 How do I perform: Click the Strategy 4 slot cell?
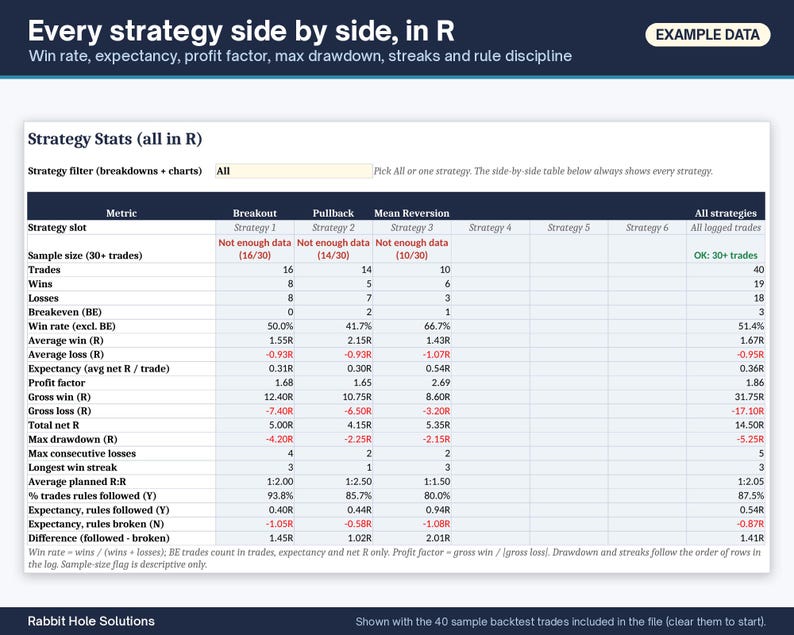point(490,227)
